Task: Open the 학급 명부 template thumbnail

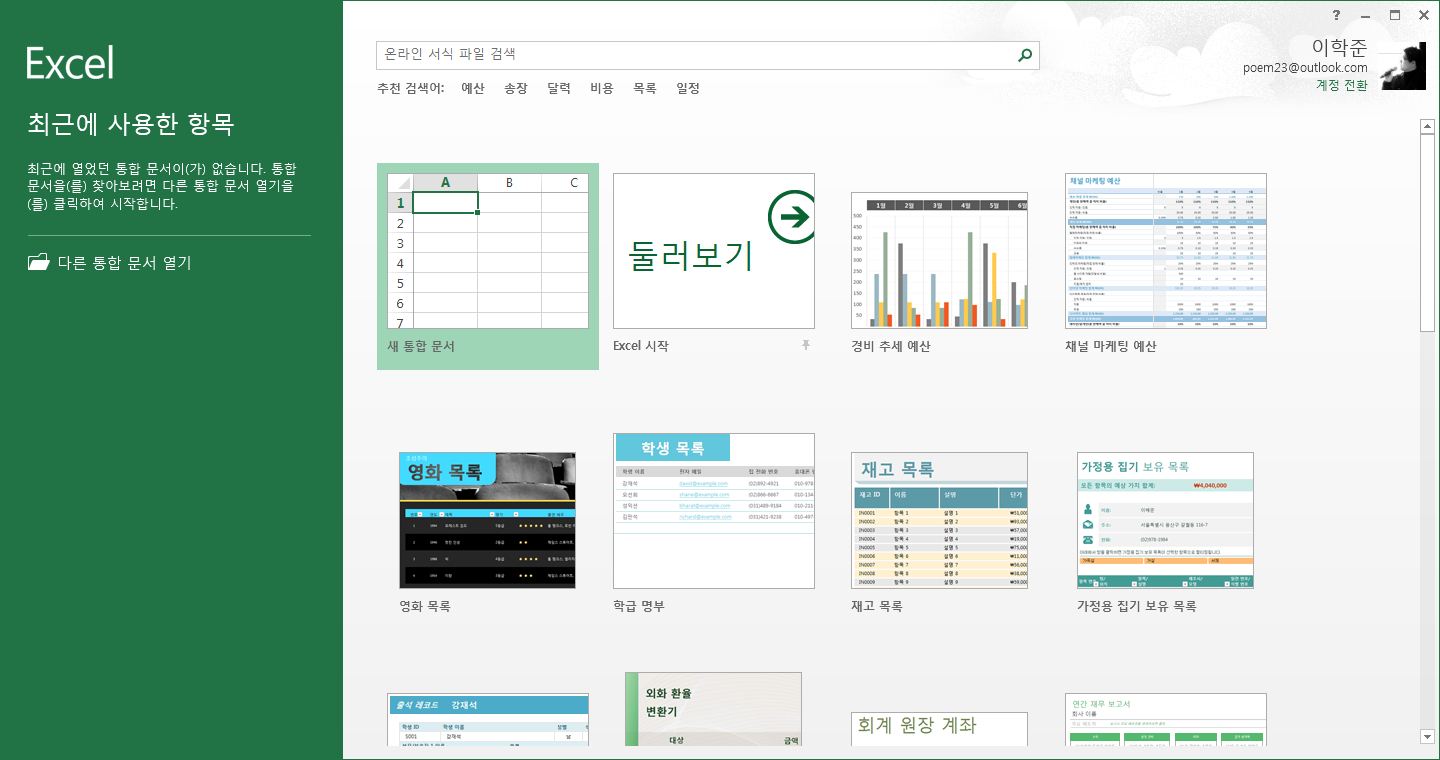Action: (714, 511)
